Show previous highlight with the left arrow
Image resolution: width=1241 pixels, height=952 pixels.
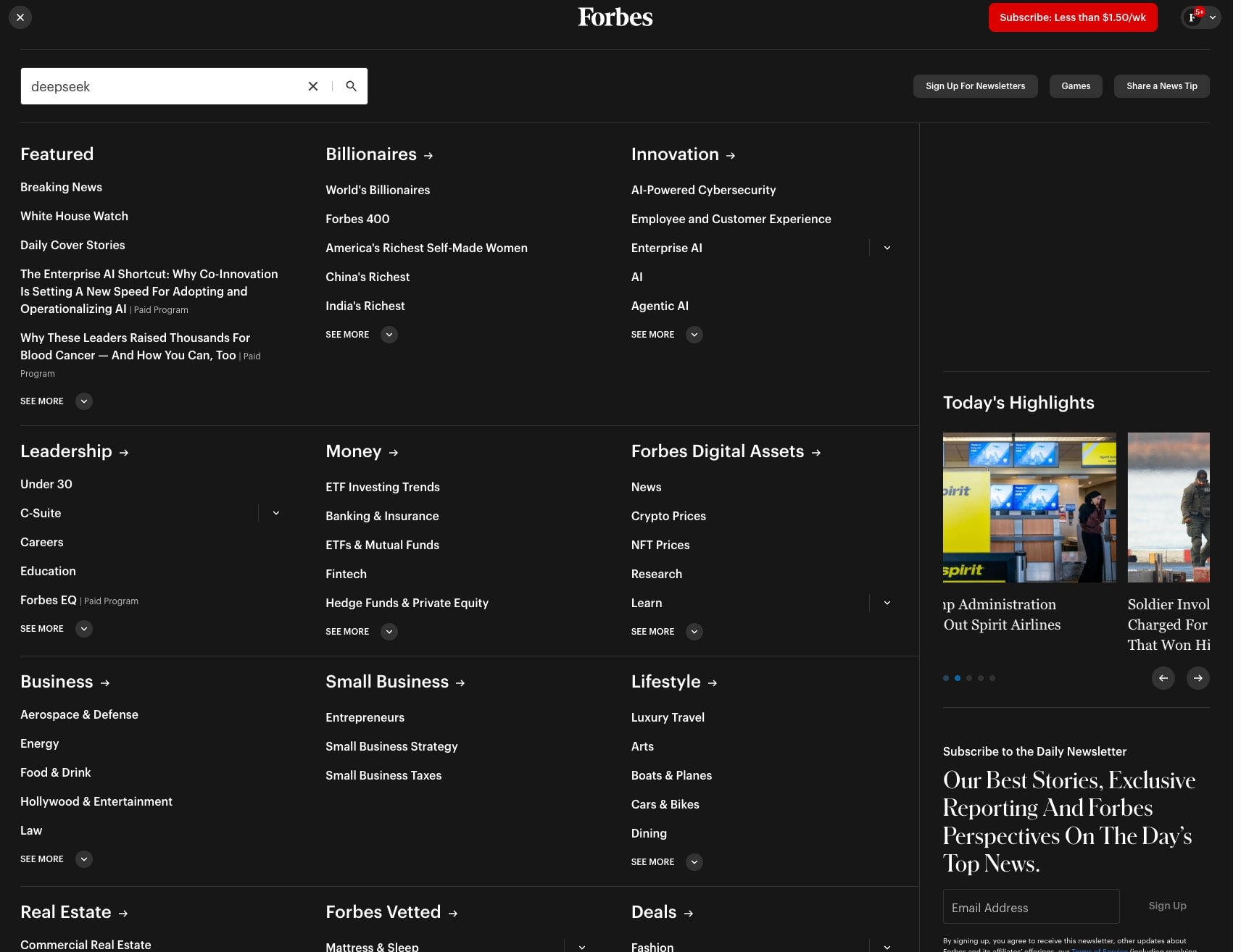(1163, 678)
